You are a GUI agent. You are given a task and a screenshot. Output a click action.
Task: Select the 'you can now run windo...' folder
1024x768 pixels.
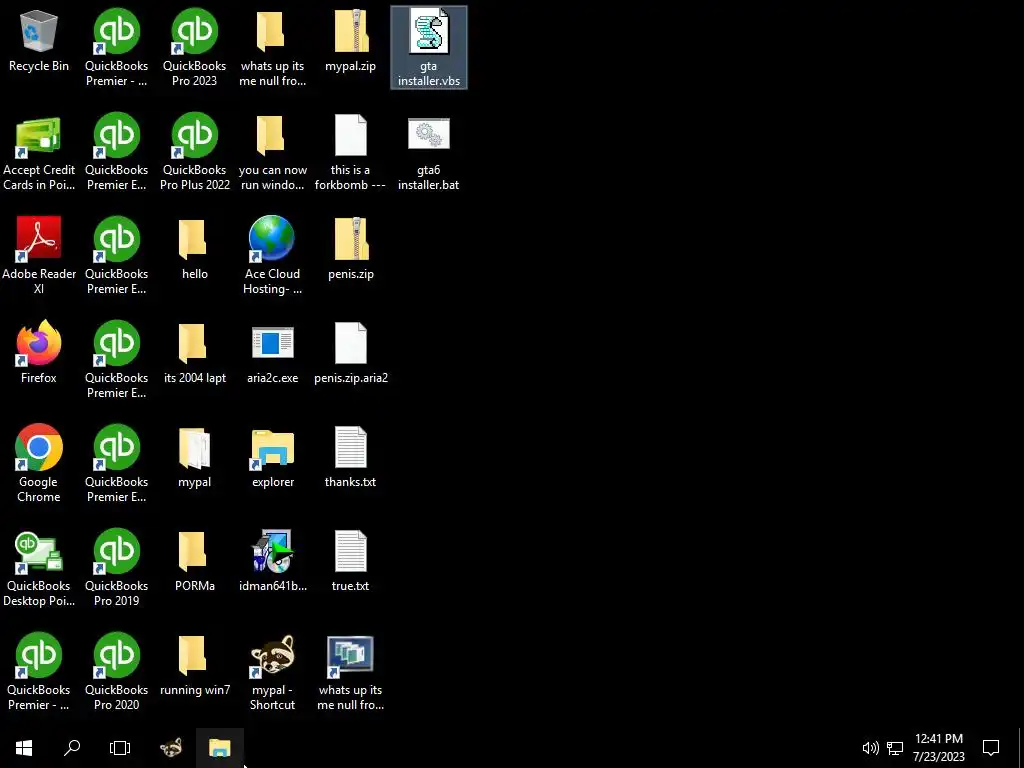pos(272,153)
